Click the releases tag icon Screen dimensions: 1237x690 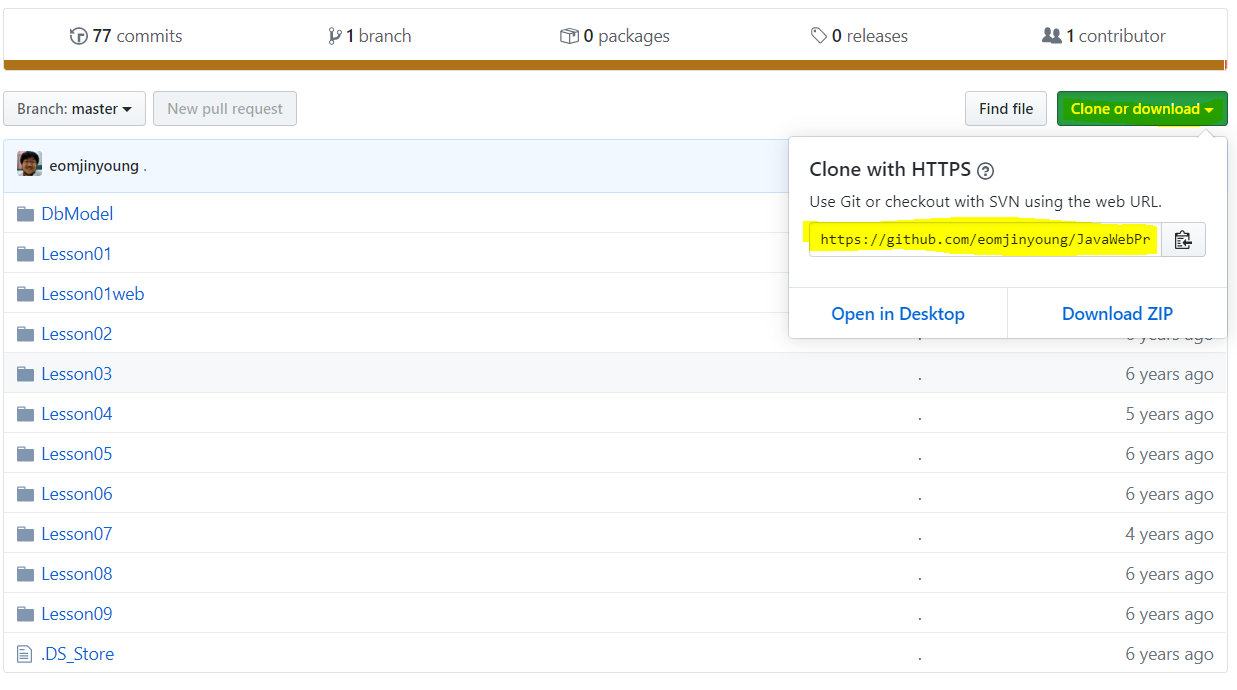[819, 36]
